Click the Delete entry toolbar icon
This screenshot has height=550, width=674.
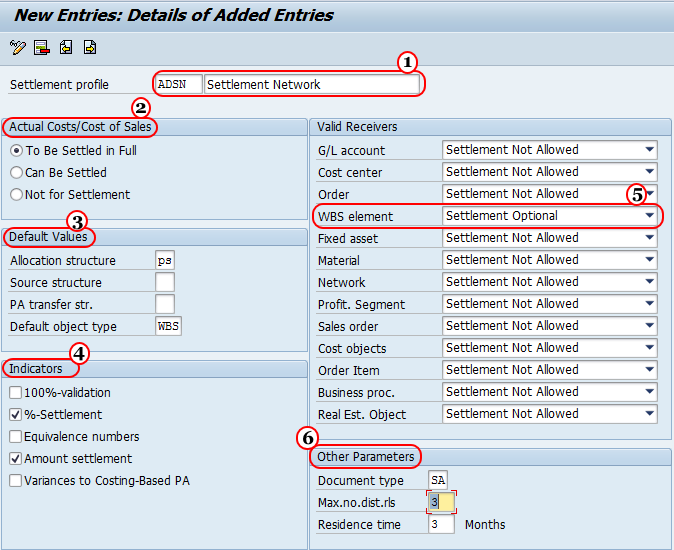(41, 47)
